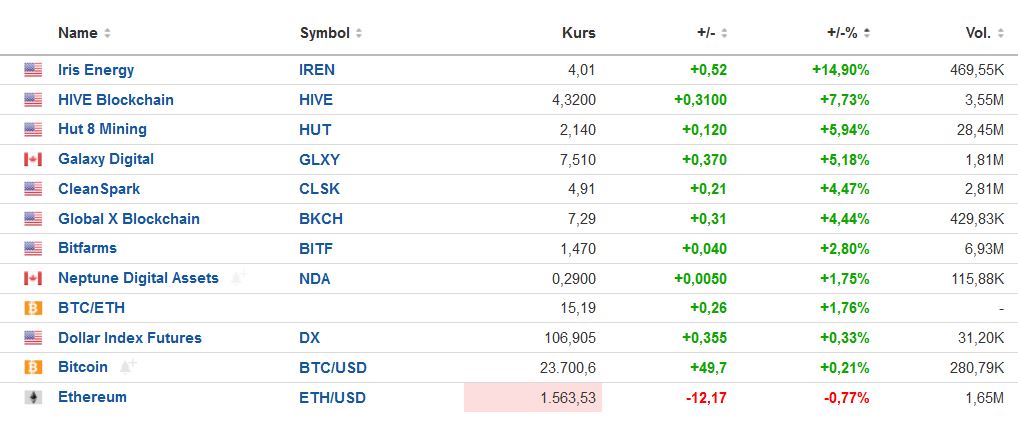Click the red-highlighted Ethereum price cell
Viewport: 1018px width, 422px height.
click(x=533, y=398)
